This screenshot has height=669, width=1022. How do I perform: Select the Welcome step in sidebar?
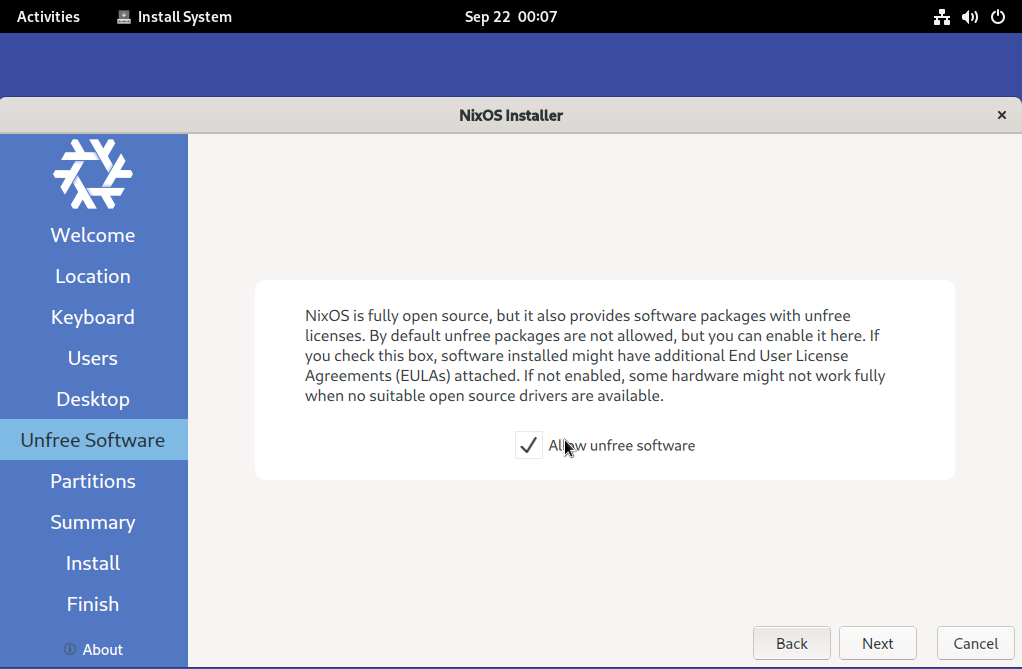93,235
